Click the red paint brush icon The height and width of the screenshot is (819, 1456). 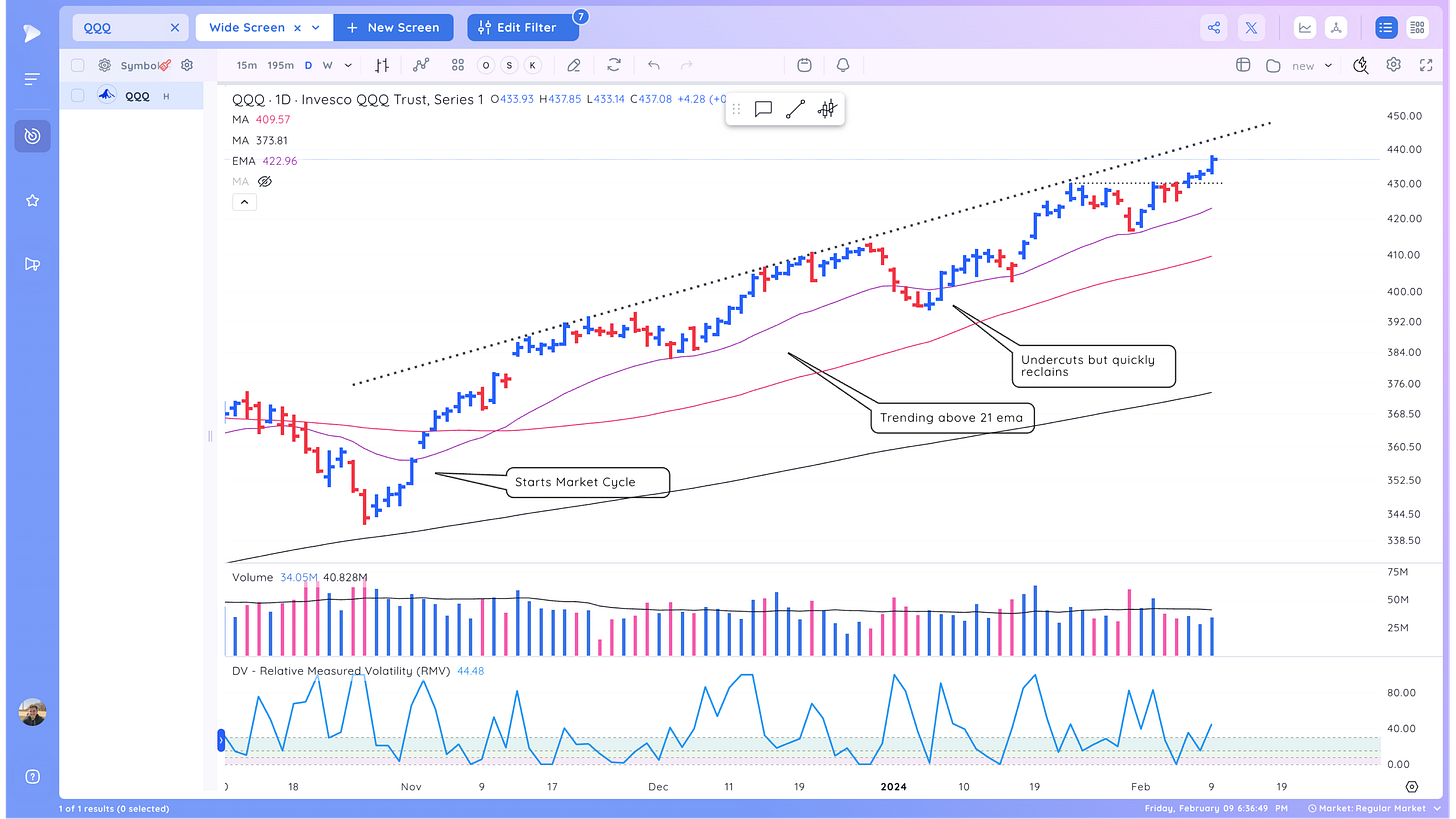164,65
